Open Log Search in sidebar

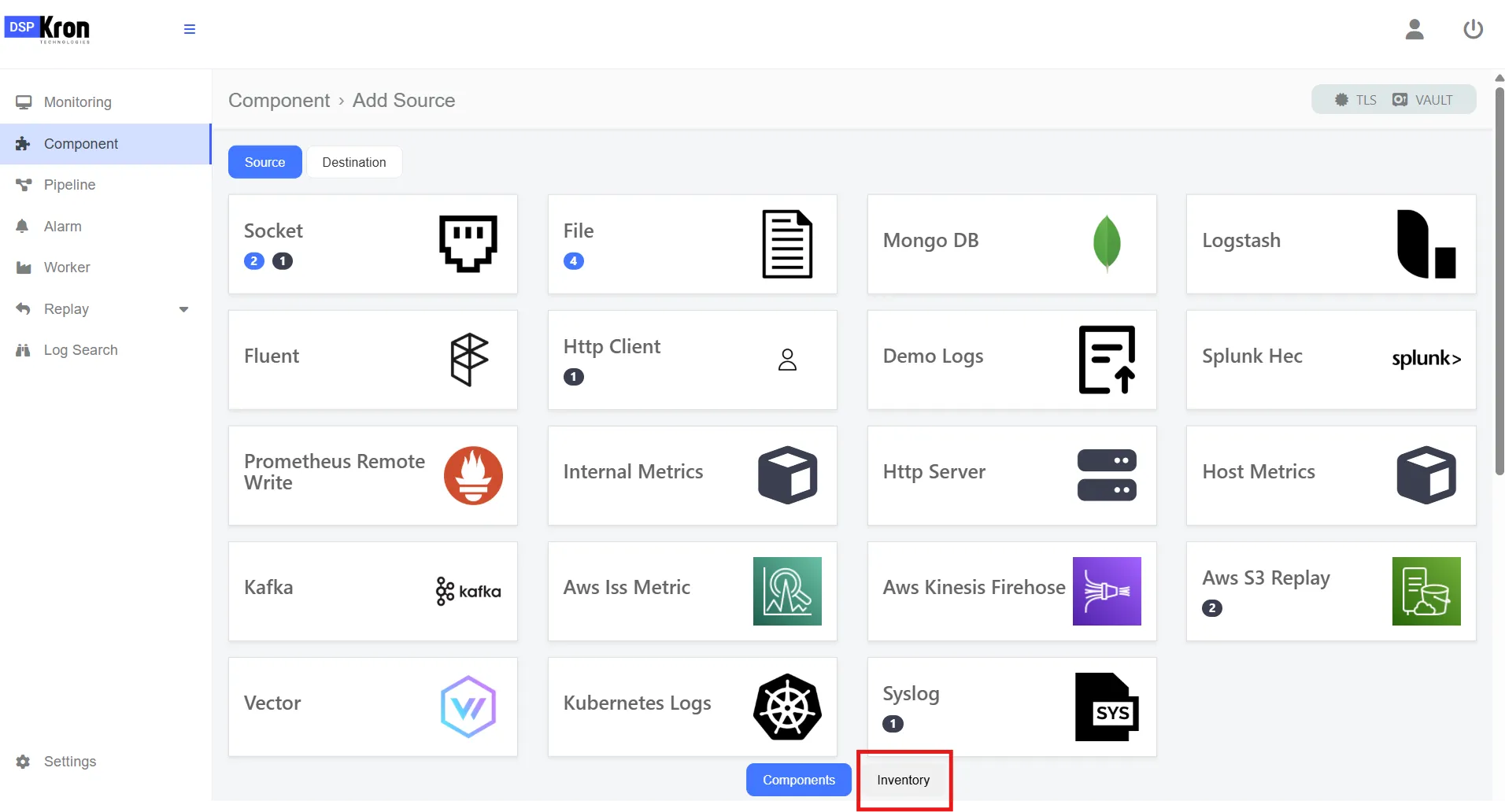click(105, 350)
